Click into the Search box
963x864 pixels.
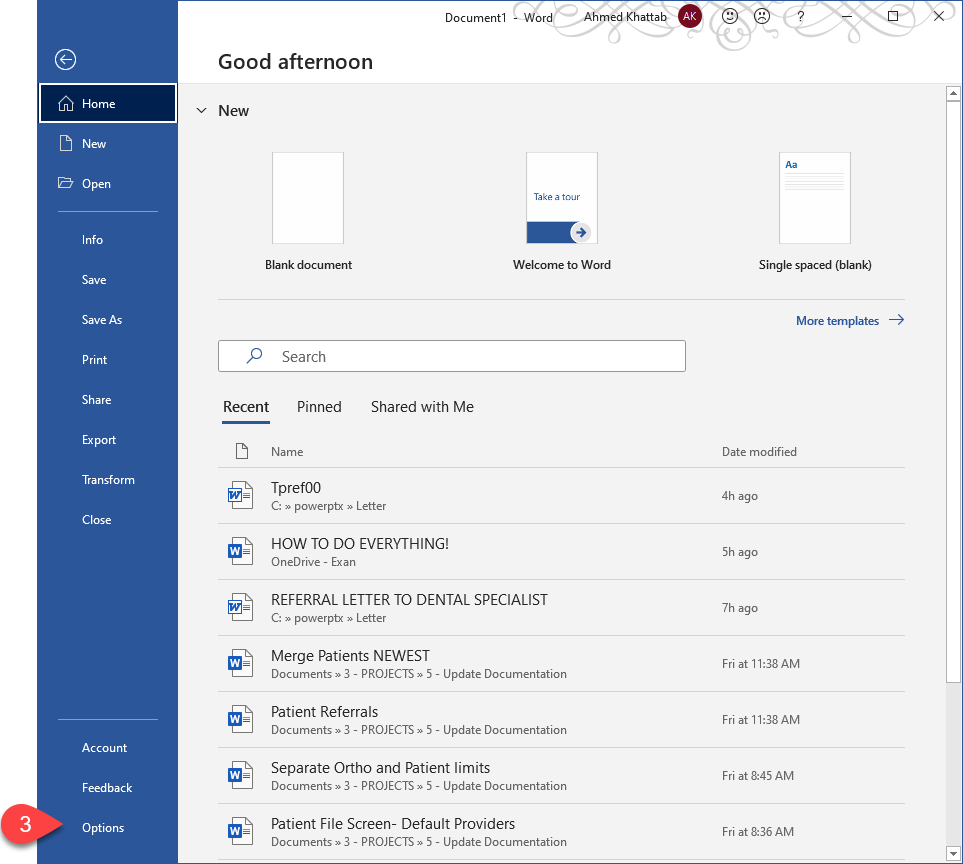(451, 356)
